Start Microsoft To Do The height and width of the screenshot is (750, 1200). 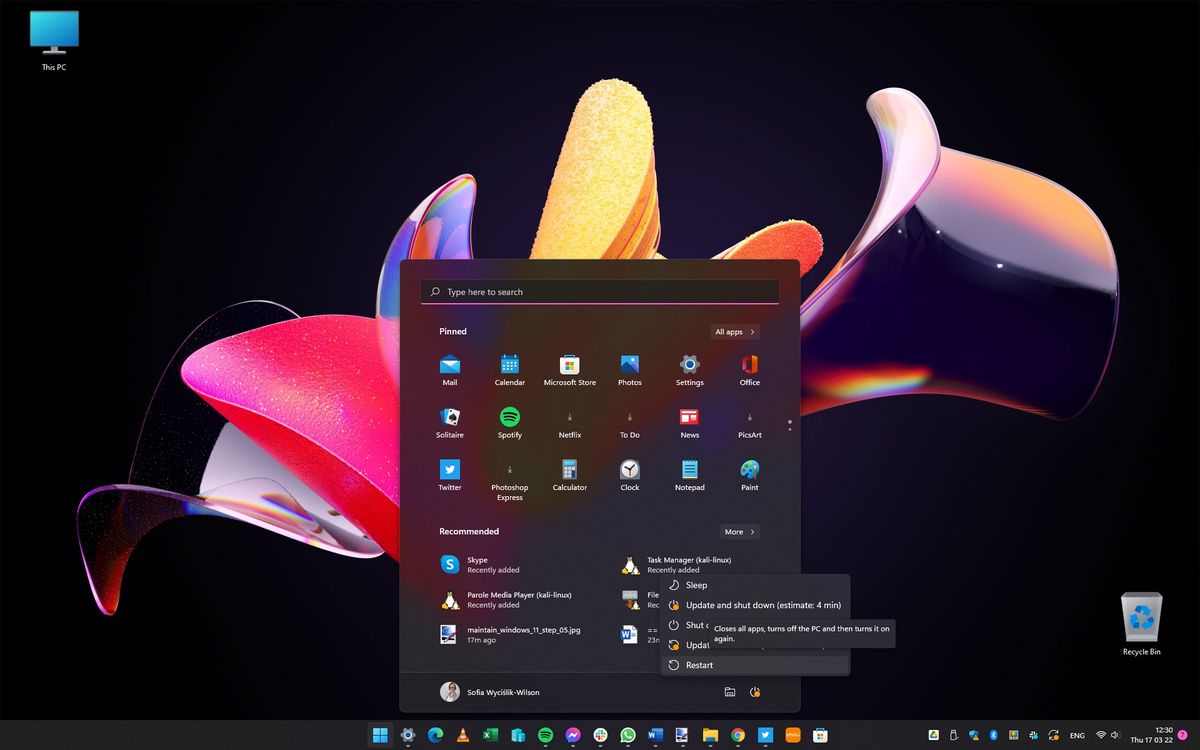[629, 418]
